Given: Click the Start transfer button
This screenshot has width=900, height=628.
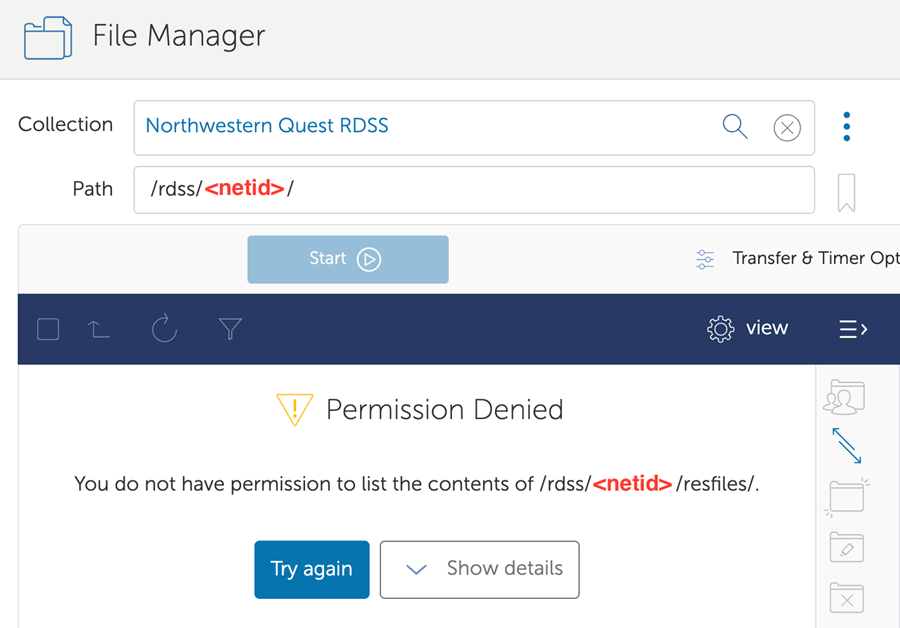Looking at the screenshot, I should coord(348,259).
